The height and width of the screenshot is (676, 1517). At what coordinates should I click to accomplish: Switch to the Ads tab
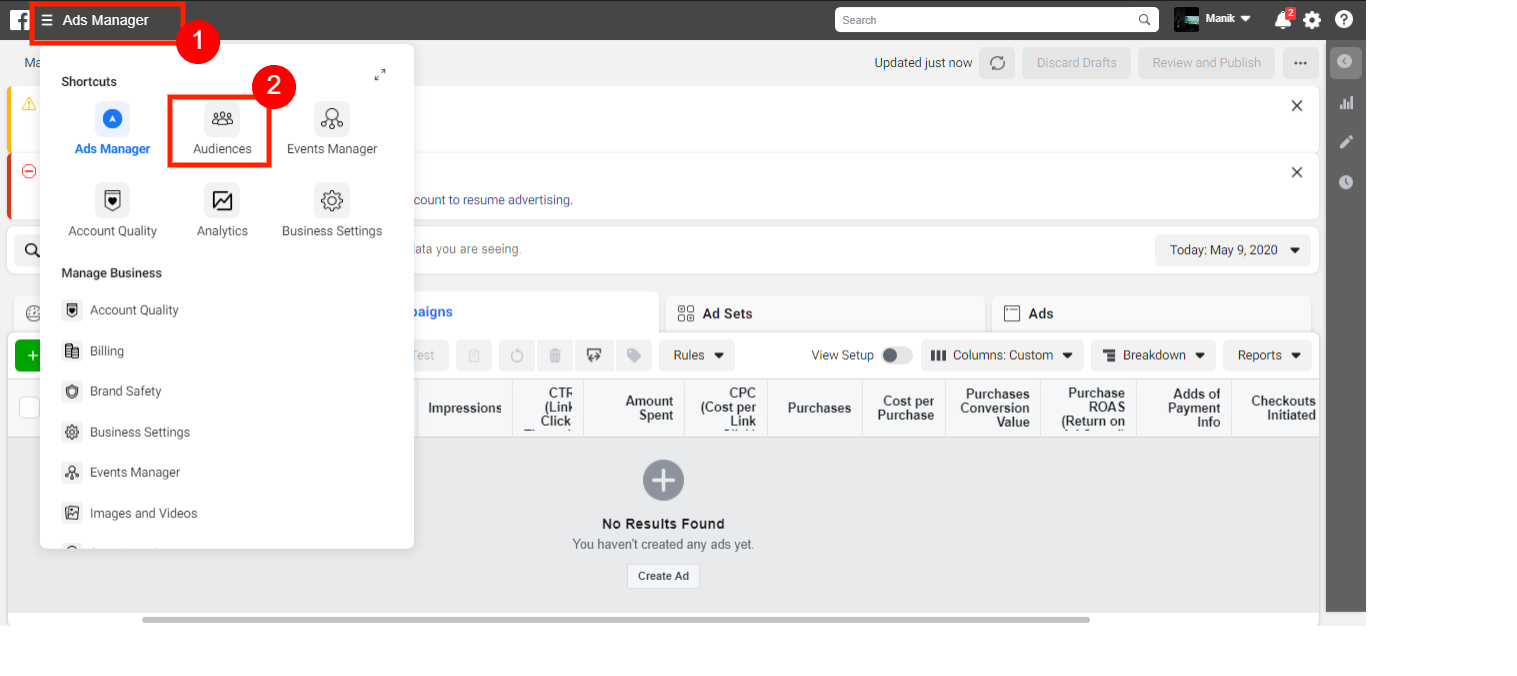click(x=1151, y=313)
